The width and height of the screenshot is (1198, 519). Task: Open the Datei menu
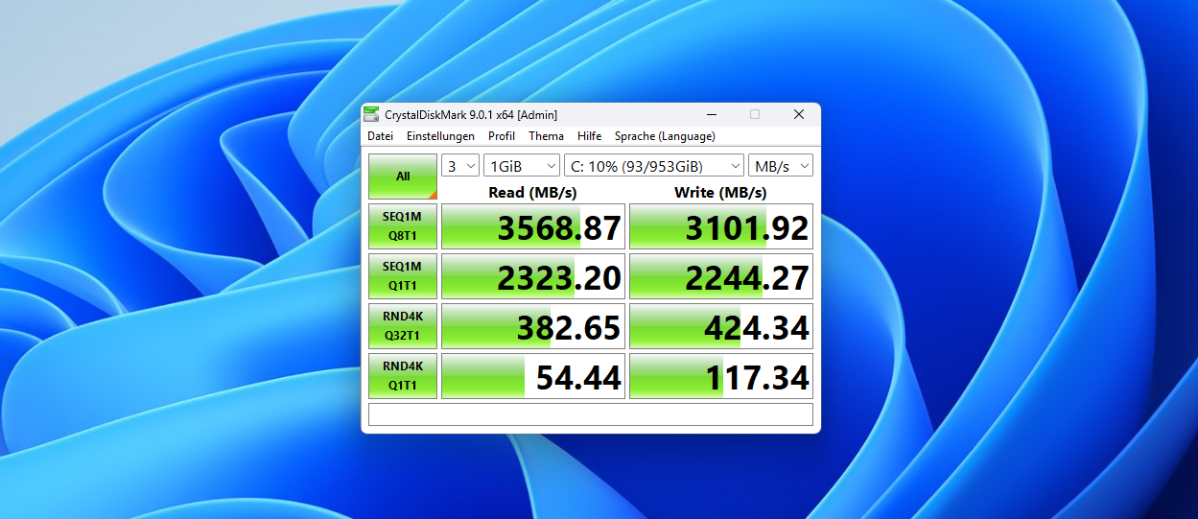(x=380, y=136)
